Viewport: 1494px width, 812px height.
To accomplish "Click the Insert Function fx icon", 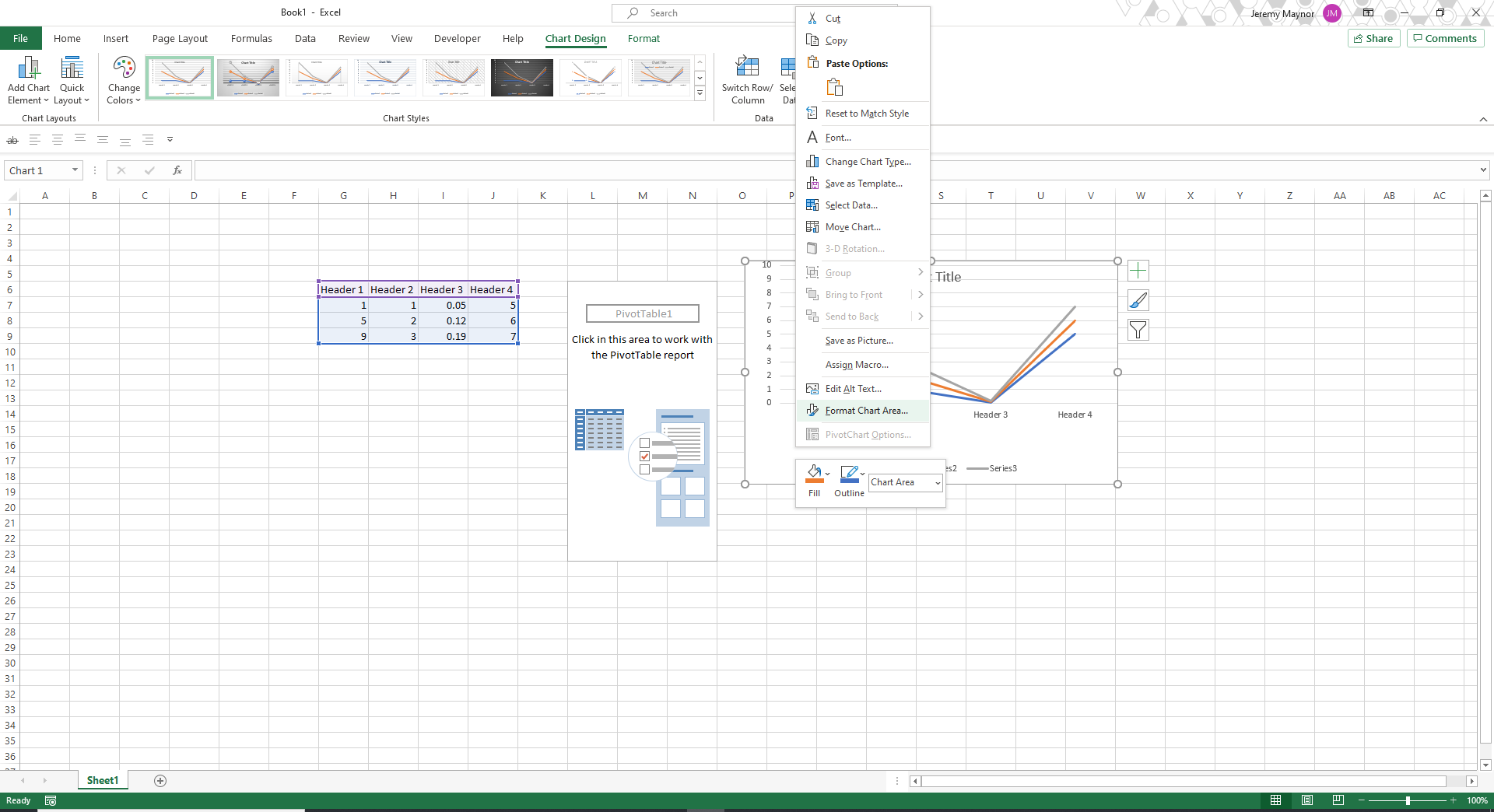I will coord(177,170).
